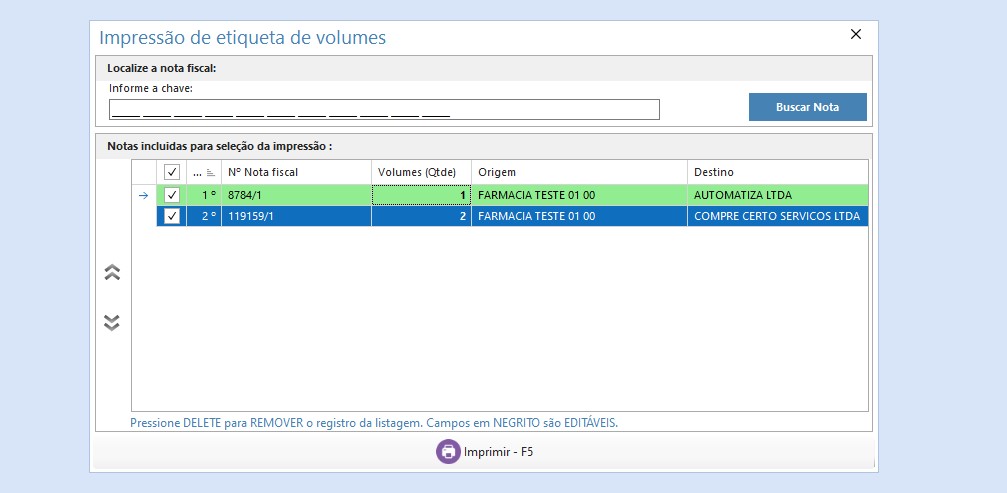
Task: Click the row indicator arrow beside first note
Action: (143, 195)
